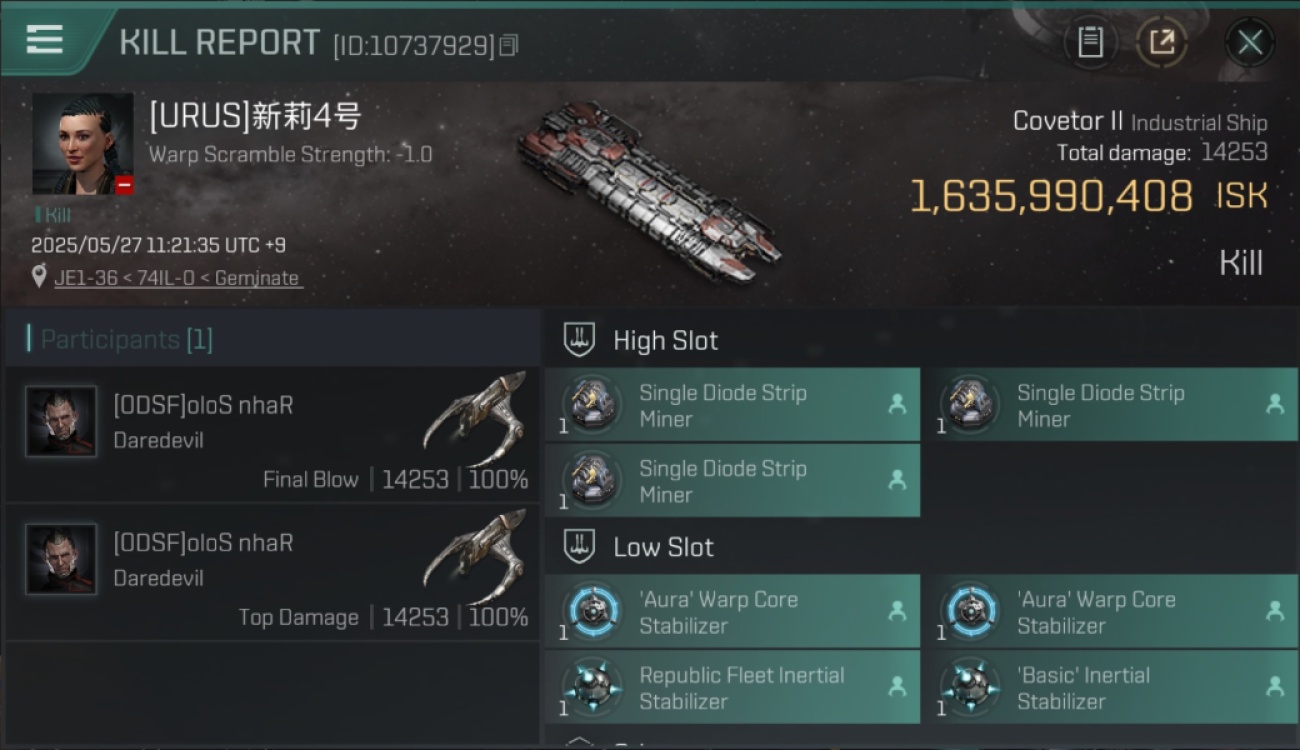The width and height of the screenshot is (1300, 750).
Task: Open Top Damage oloS nhaR portrait
Action: [x=61, y=559]
